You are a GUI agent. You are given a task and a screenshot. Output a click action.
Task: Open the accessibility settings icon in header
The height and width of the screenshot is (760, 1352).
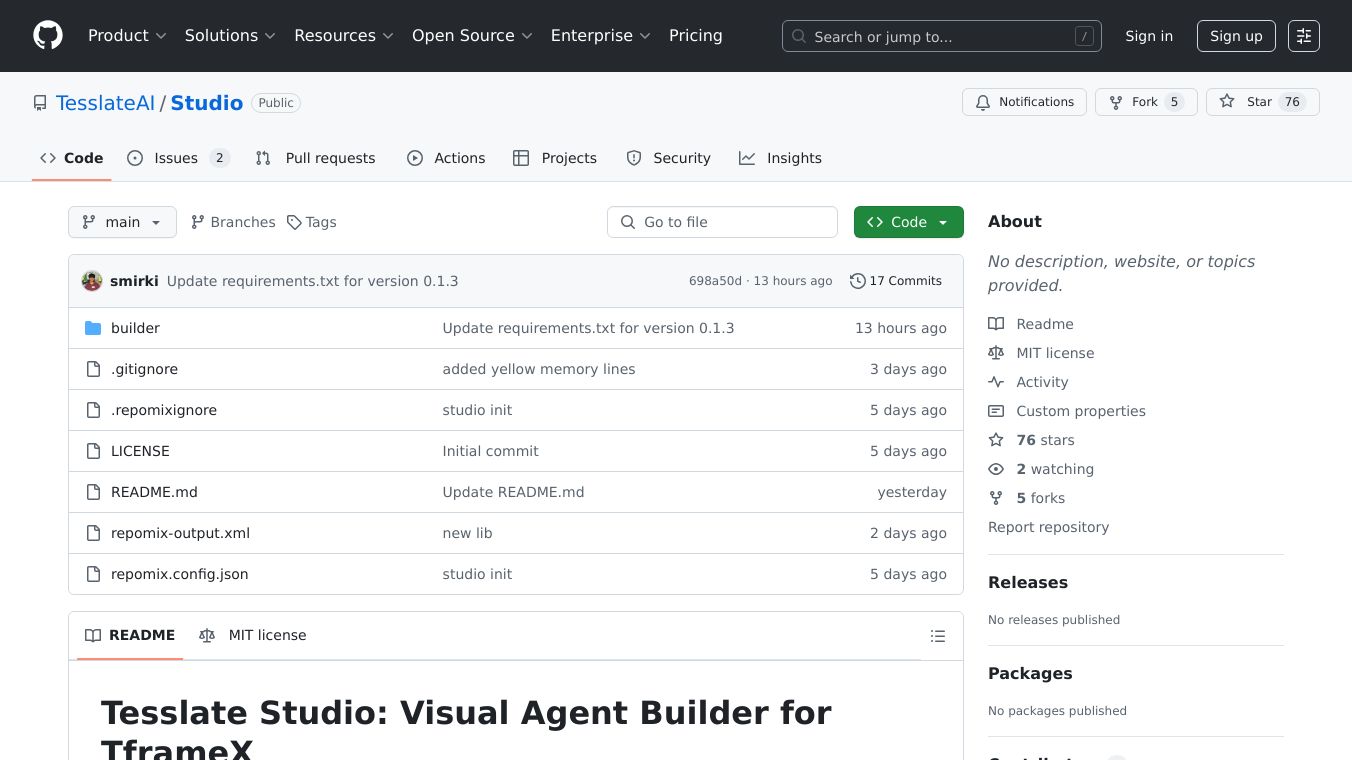coord(1303,36)
